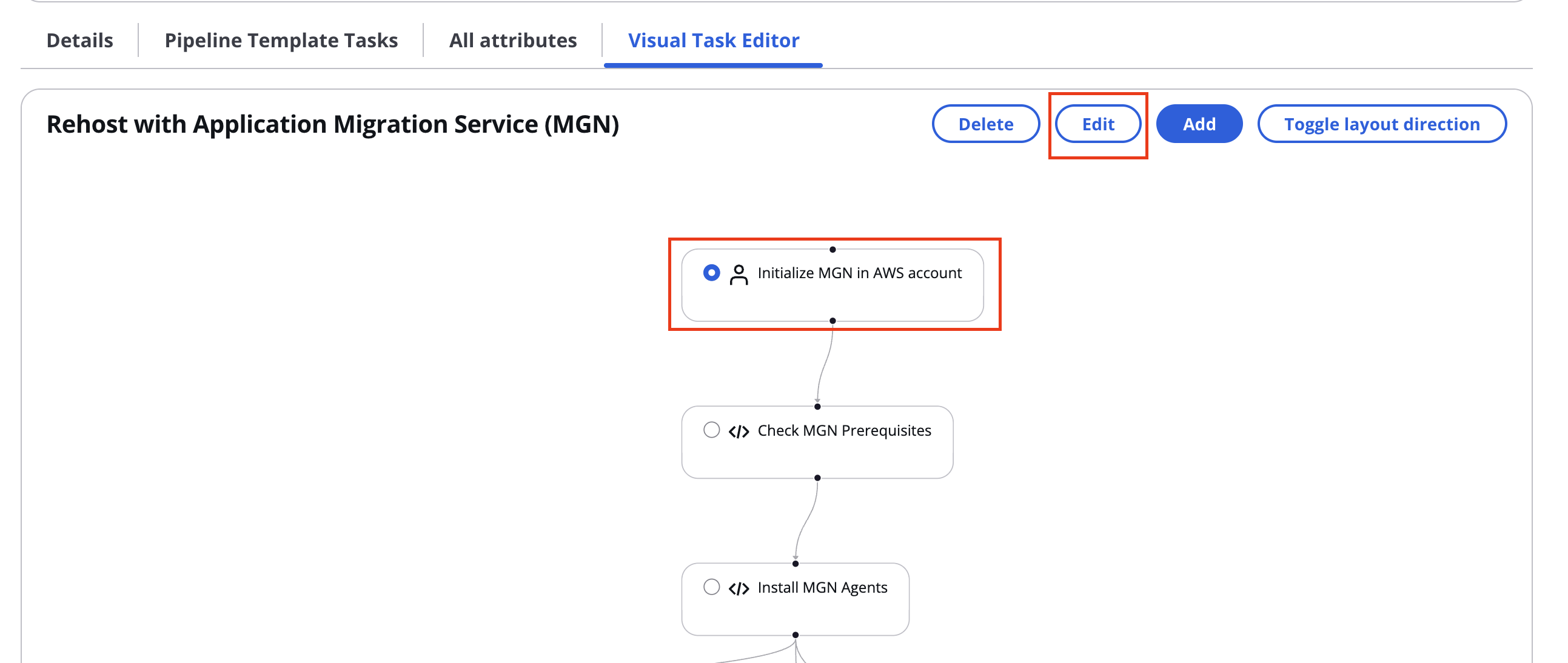Click the user icon on Initialize MGN task
This screenshot has height=663, width=1568.
[x=739, y=275]
